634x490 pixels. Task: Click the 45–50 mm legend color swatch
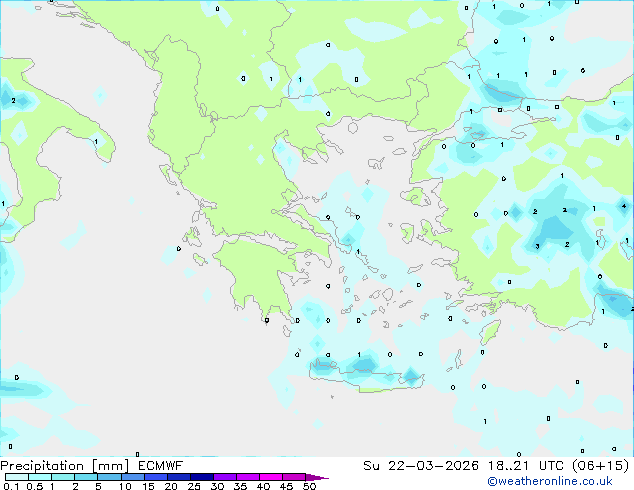point(294,477)
